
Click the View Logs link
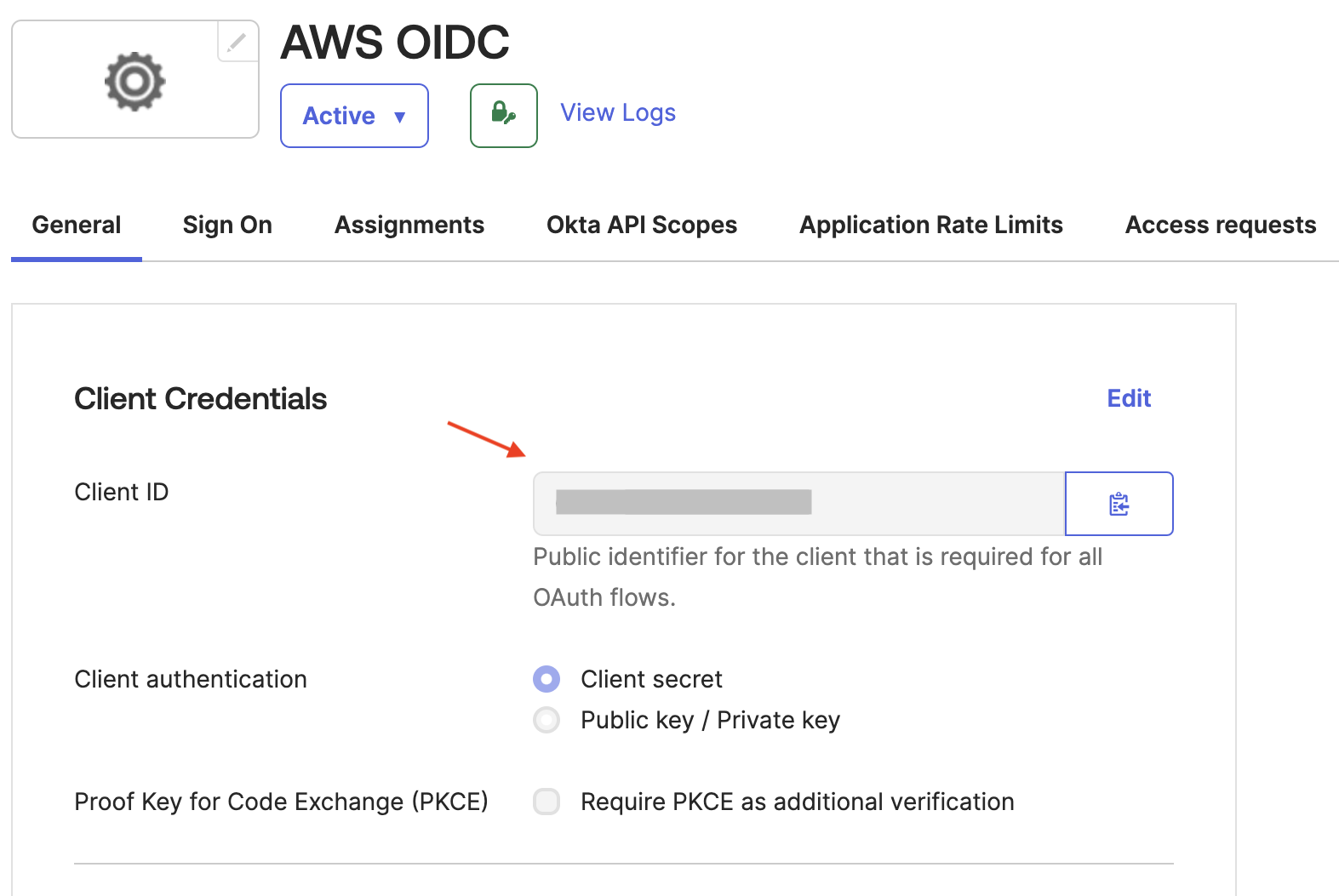(617, 112)
